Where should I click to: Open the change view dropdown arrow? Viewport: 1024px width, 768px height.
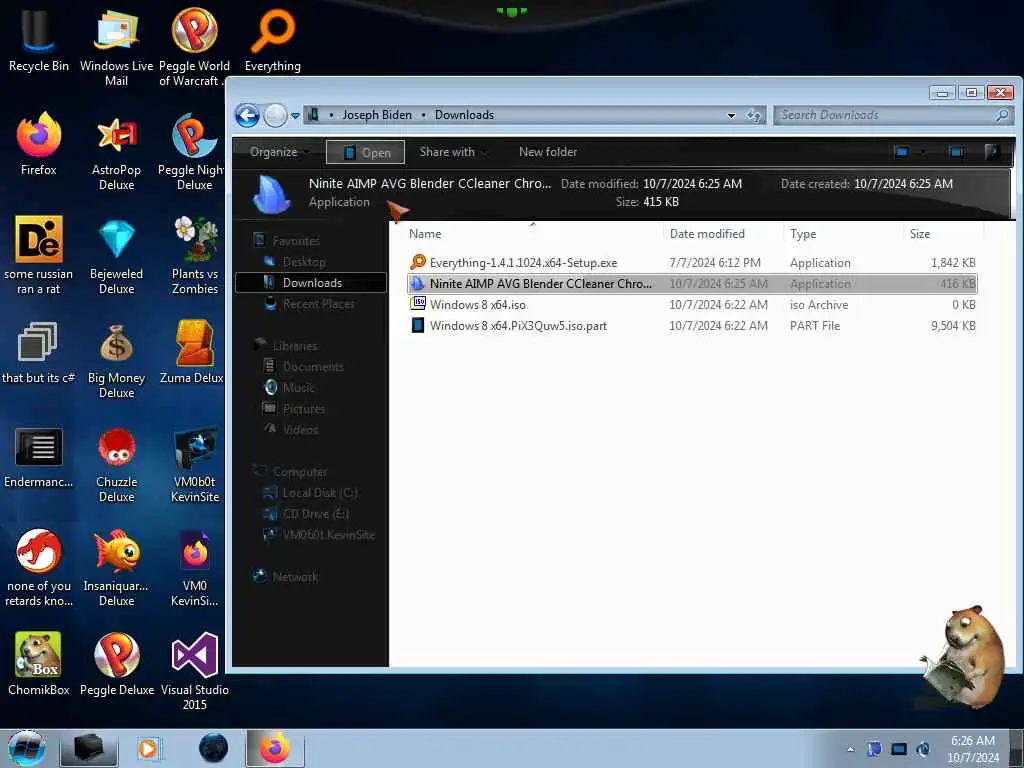pyautogui.click(x=923, y=152)
